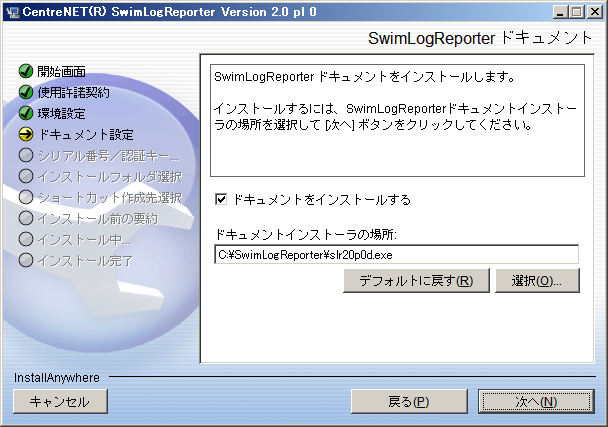The image size is (608, 427).
Task: Click the キャンセル button
Action: (x=60, y=401)
